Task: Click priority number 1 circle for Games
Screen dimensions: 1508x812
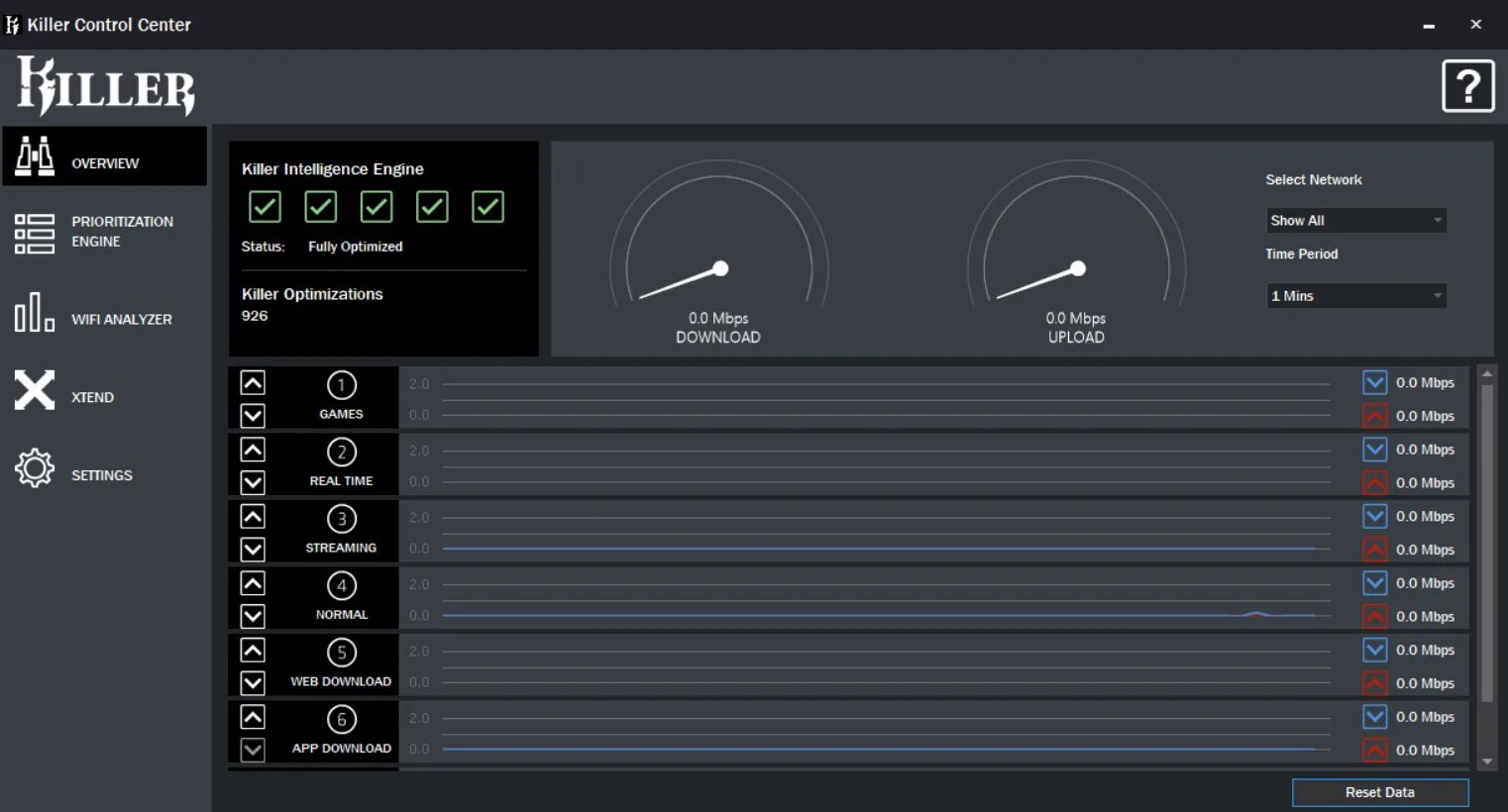Action: (342, 385)
